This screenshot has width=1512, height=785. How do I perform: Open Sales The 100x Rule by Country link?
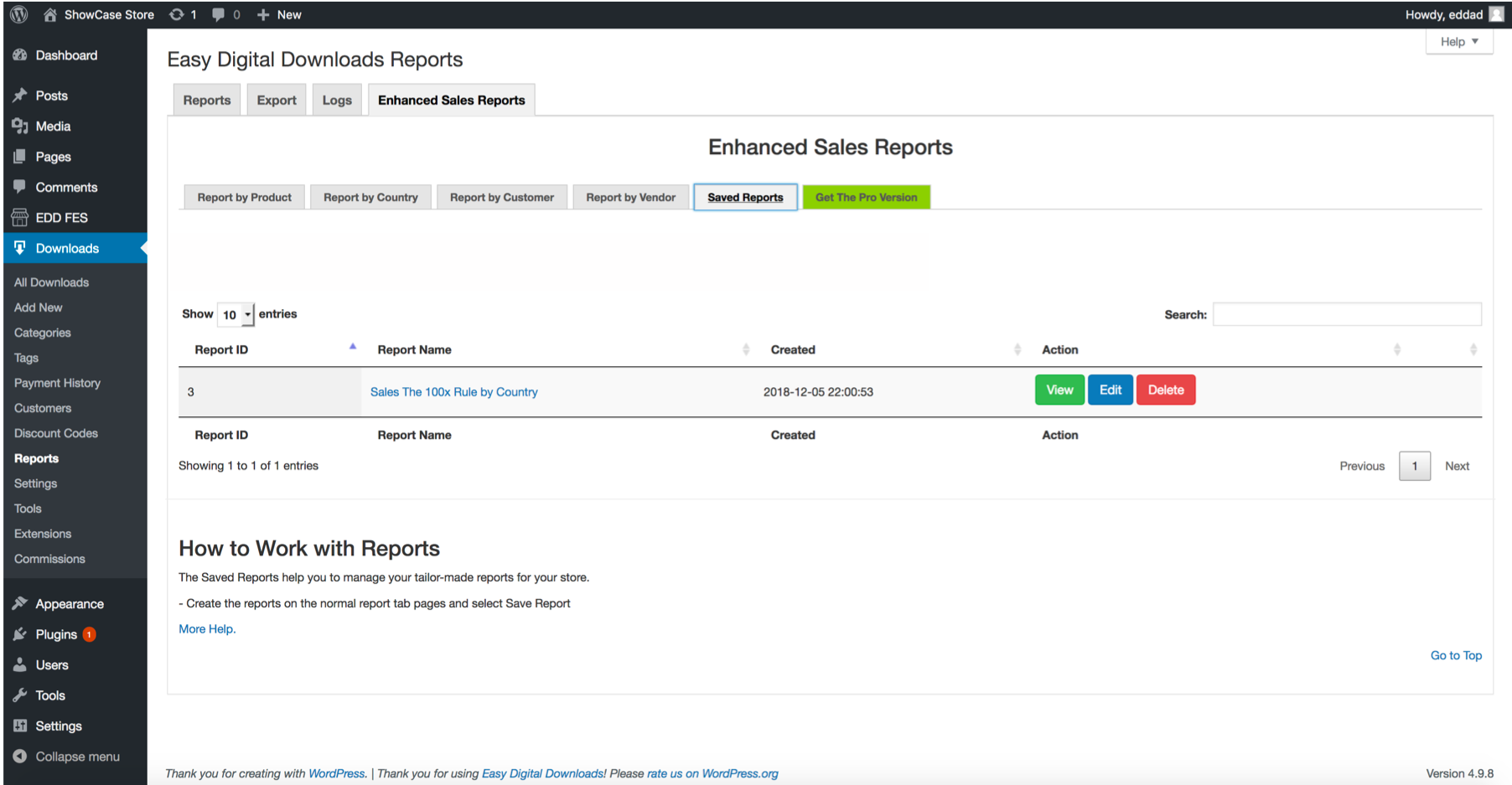(454, 392)
